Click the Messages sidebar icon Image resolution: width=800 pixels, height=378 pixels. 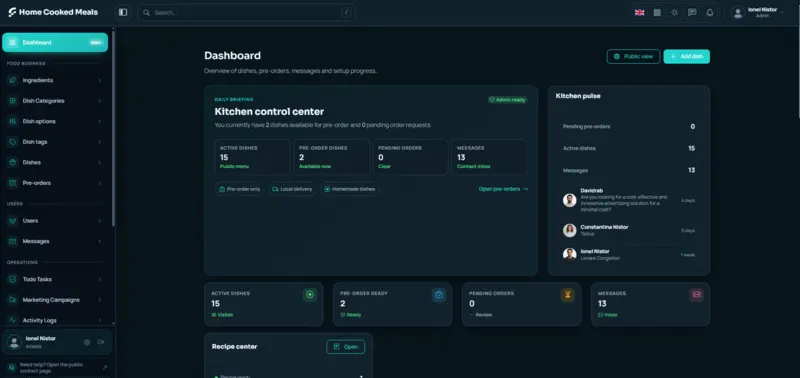[13, 241]
